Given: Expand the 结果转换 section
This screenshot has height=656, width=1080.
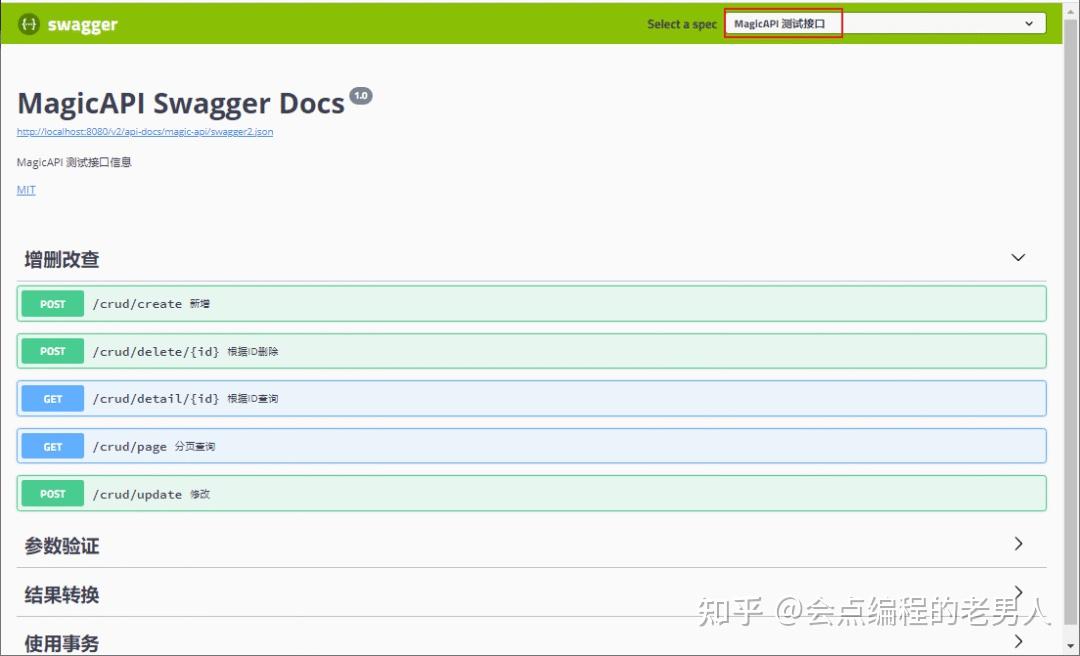Looking at the screenshot, I should point(1018,592).
